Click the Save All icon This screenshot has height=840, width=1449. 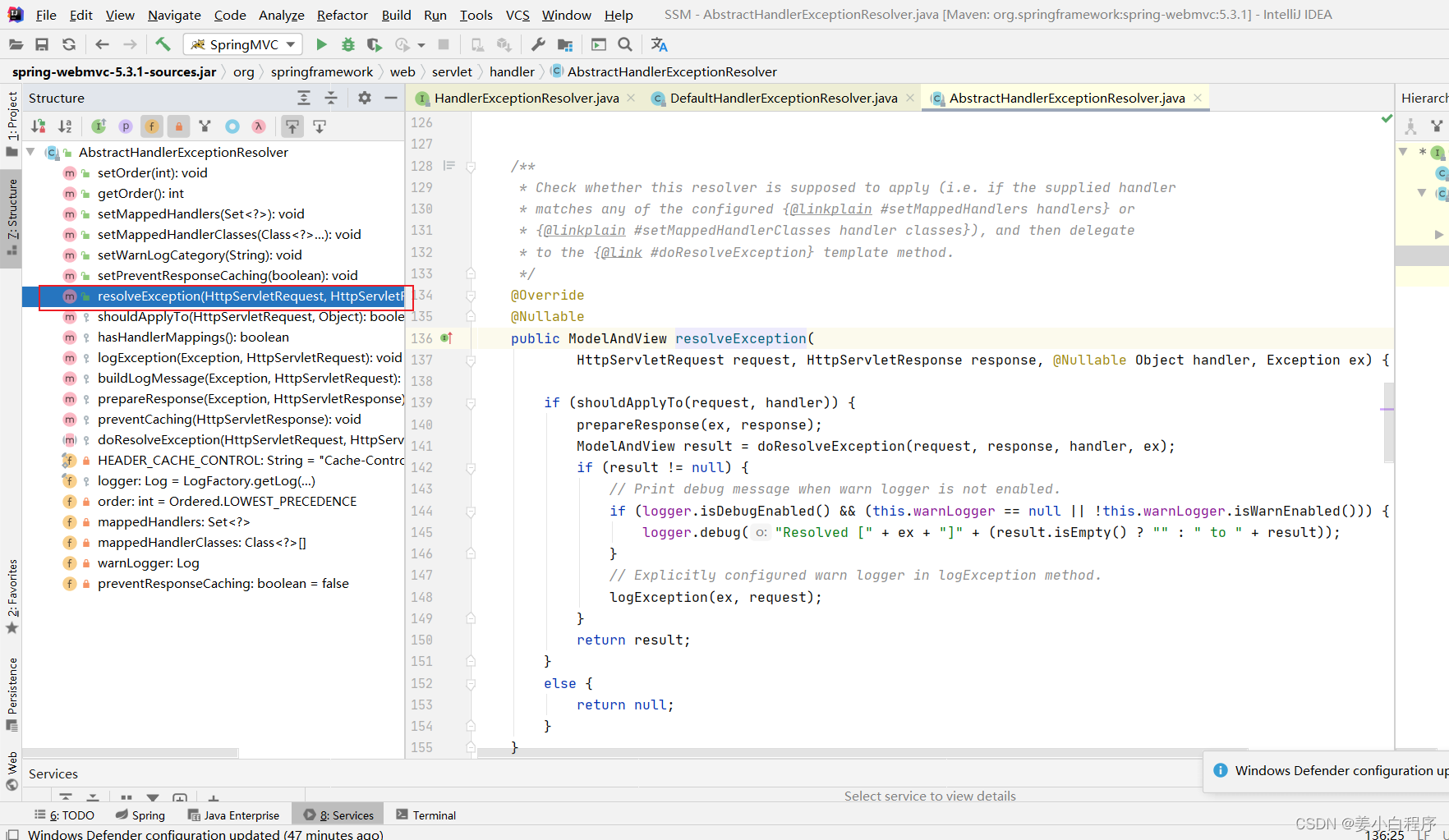coord(42,44)
